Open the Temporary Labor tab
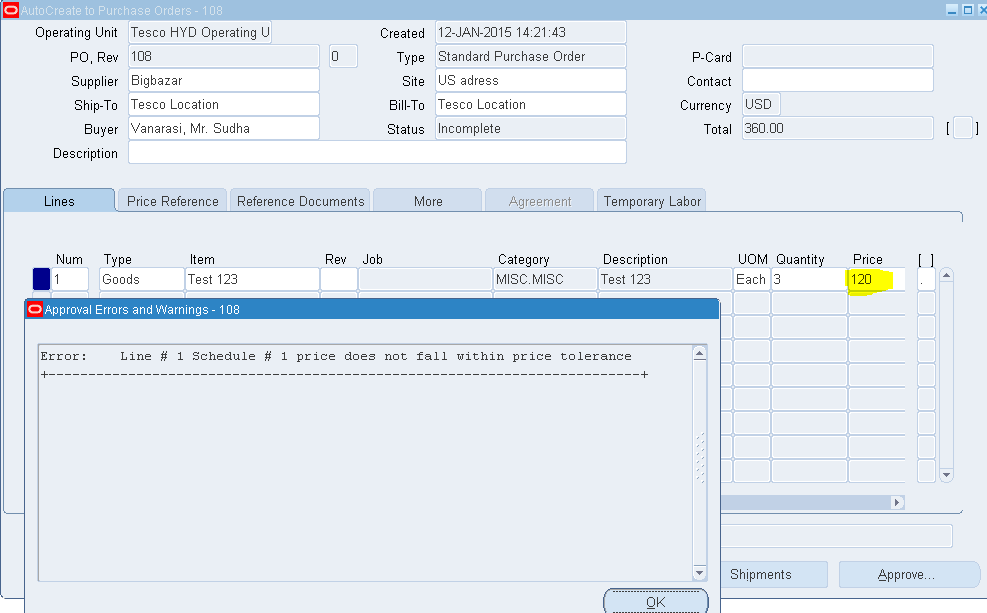This screenshot has height=613, width=987. click(652, 201)
